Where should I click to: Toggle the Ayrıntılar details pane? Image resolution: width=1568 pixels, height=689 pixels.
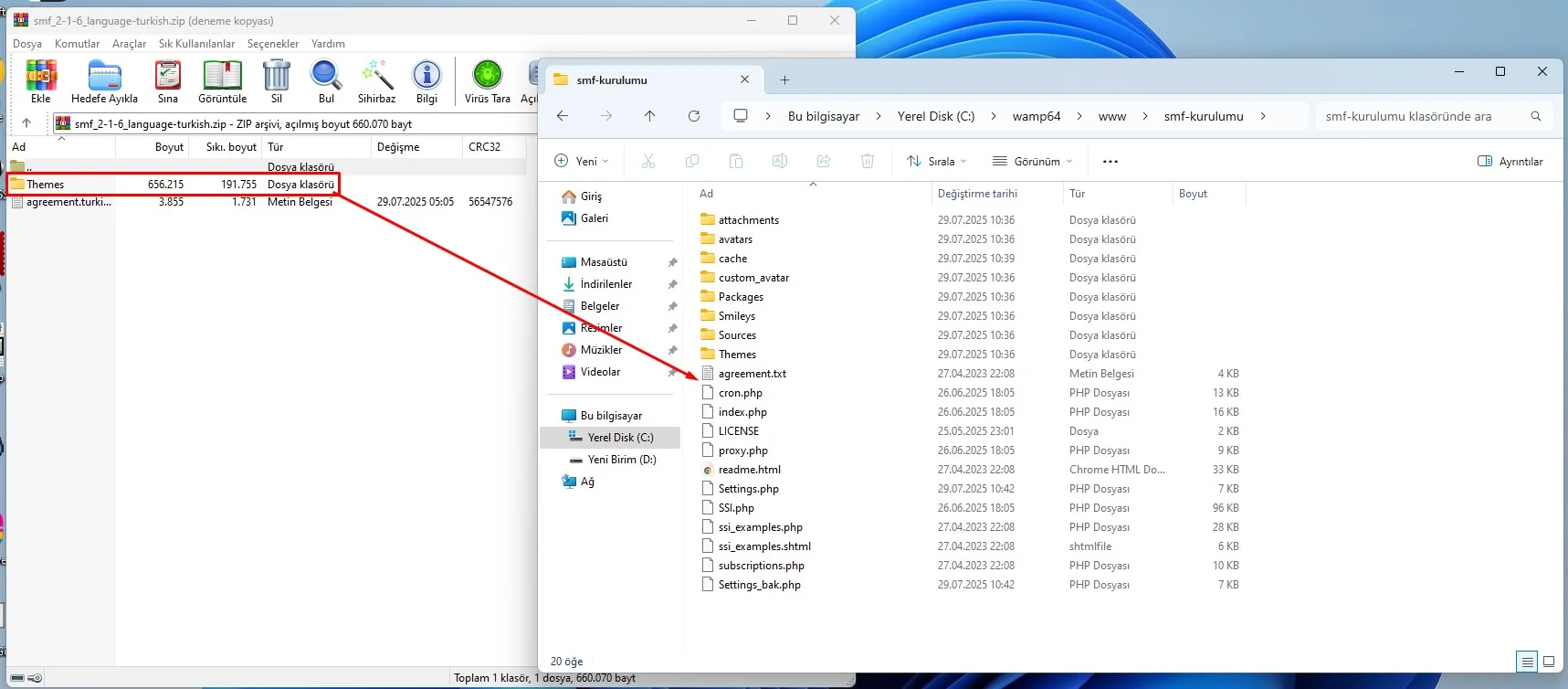click(x=1510, y=162)
